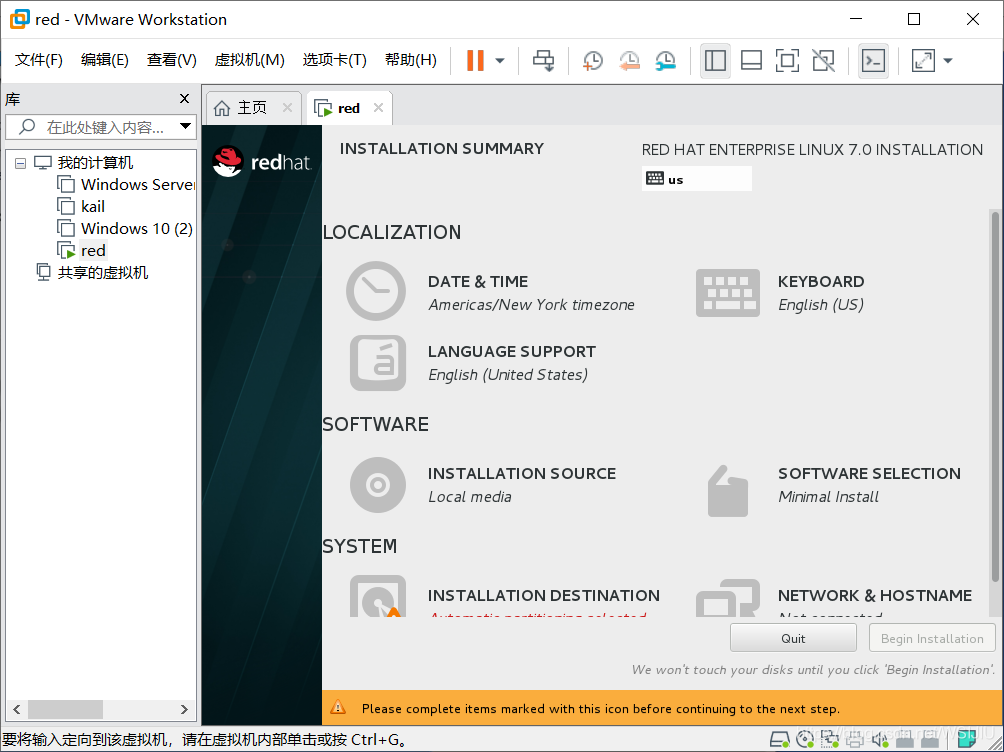Viewport: 1004px width, 752px height.
Task: Open the 虚拟机(M) menu
Action: 249,60
